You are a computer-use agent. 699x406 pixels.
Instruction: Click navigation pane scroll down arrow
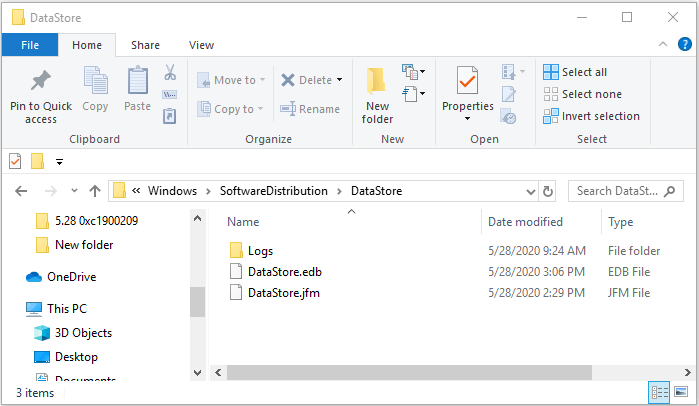point(197,372)
